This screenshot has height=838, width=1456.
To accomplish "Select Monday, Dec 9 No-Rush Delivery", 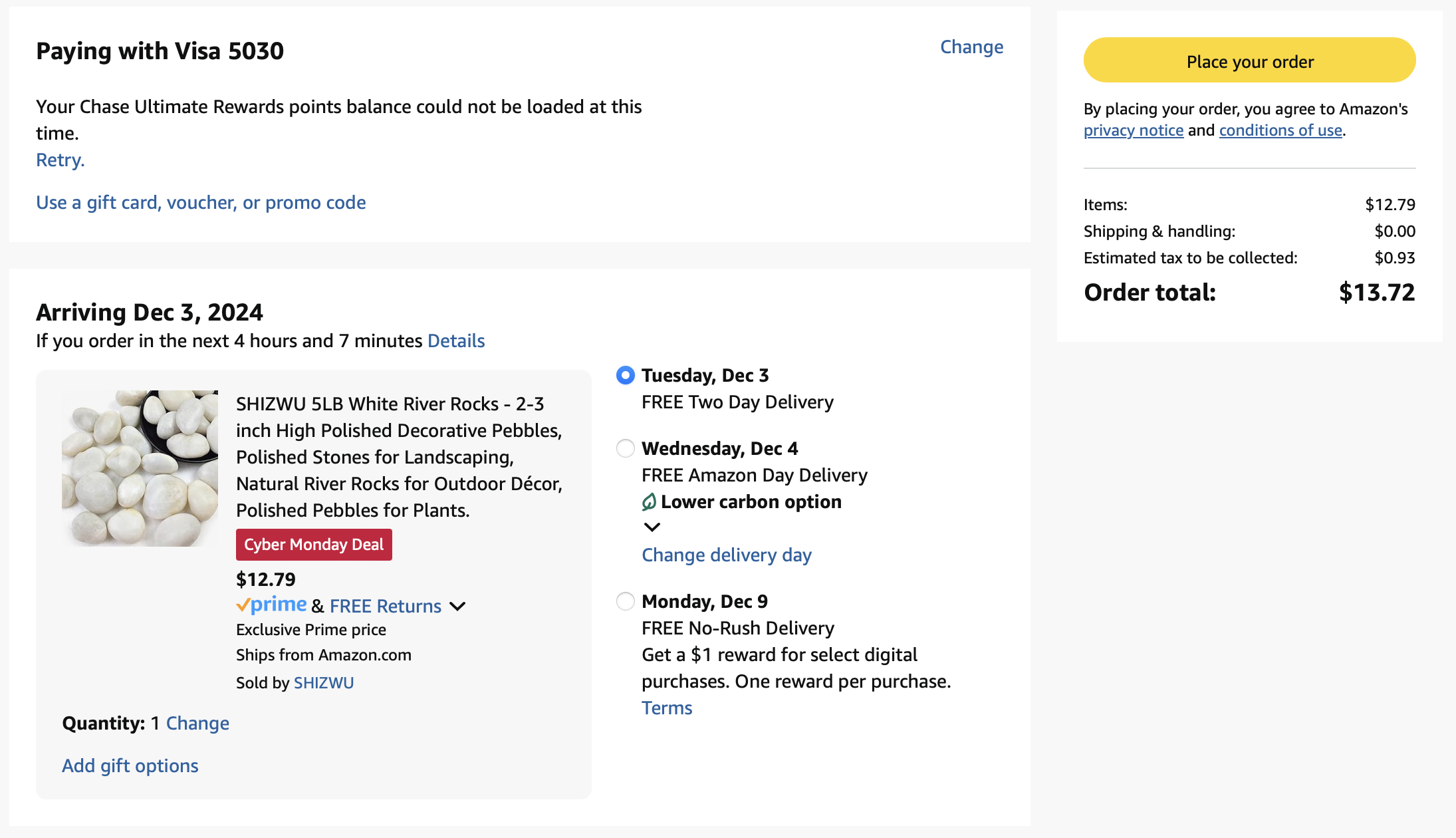I will click(x=626, y=602).
